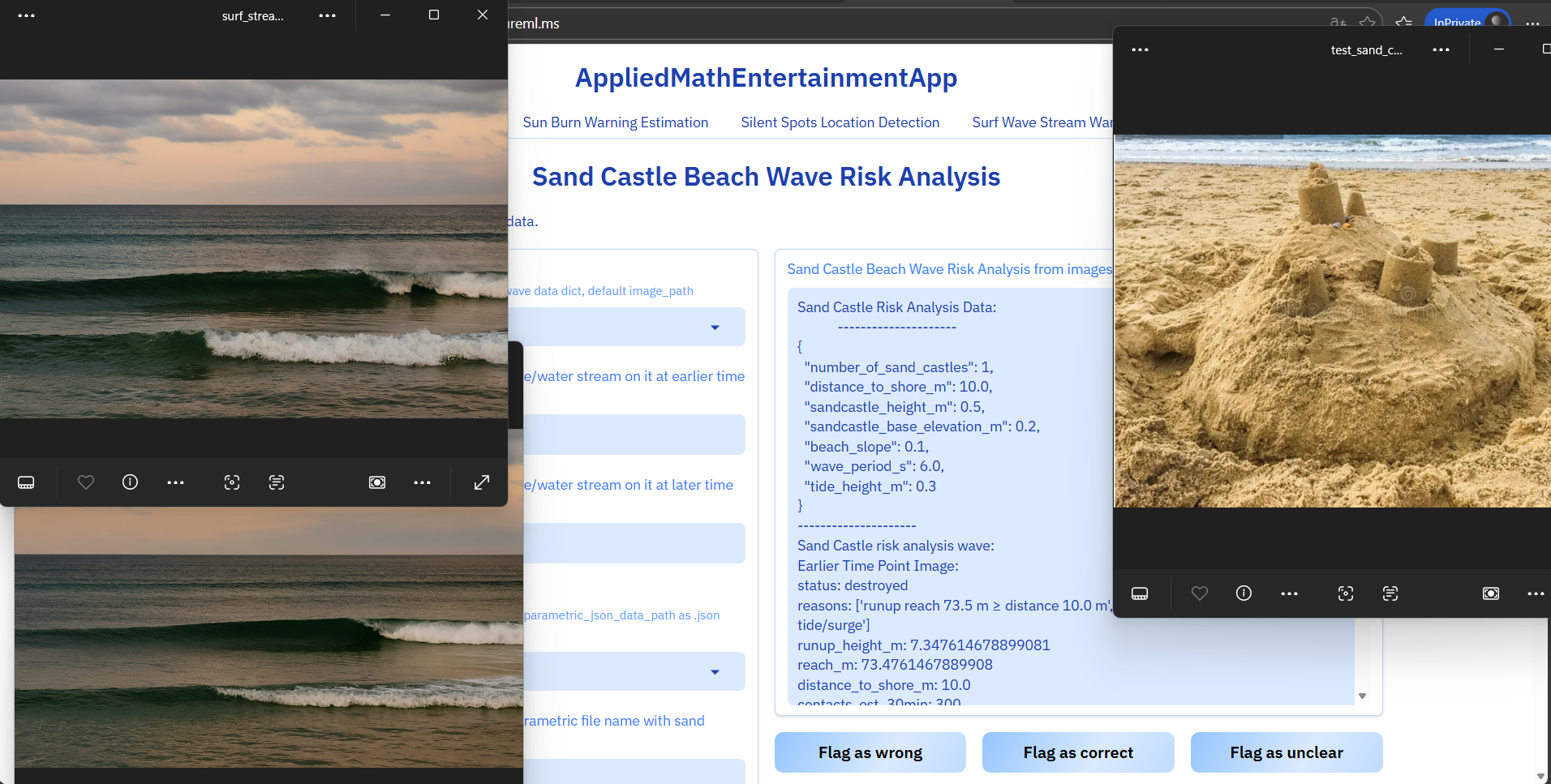This screenshot has width=1551, height=784.
Task: Click "Sand Castle Beach Wave Risk Analysis" heading
Action: tap(766, 177)
